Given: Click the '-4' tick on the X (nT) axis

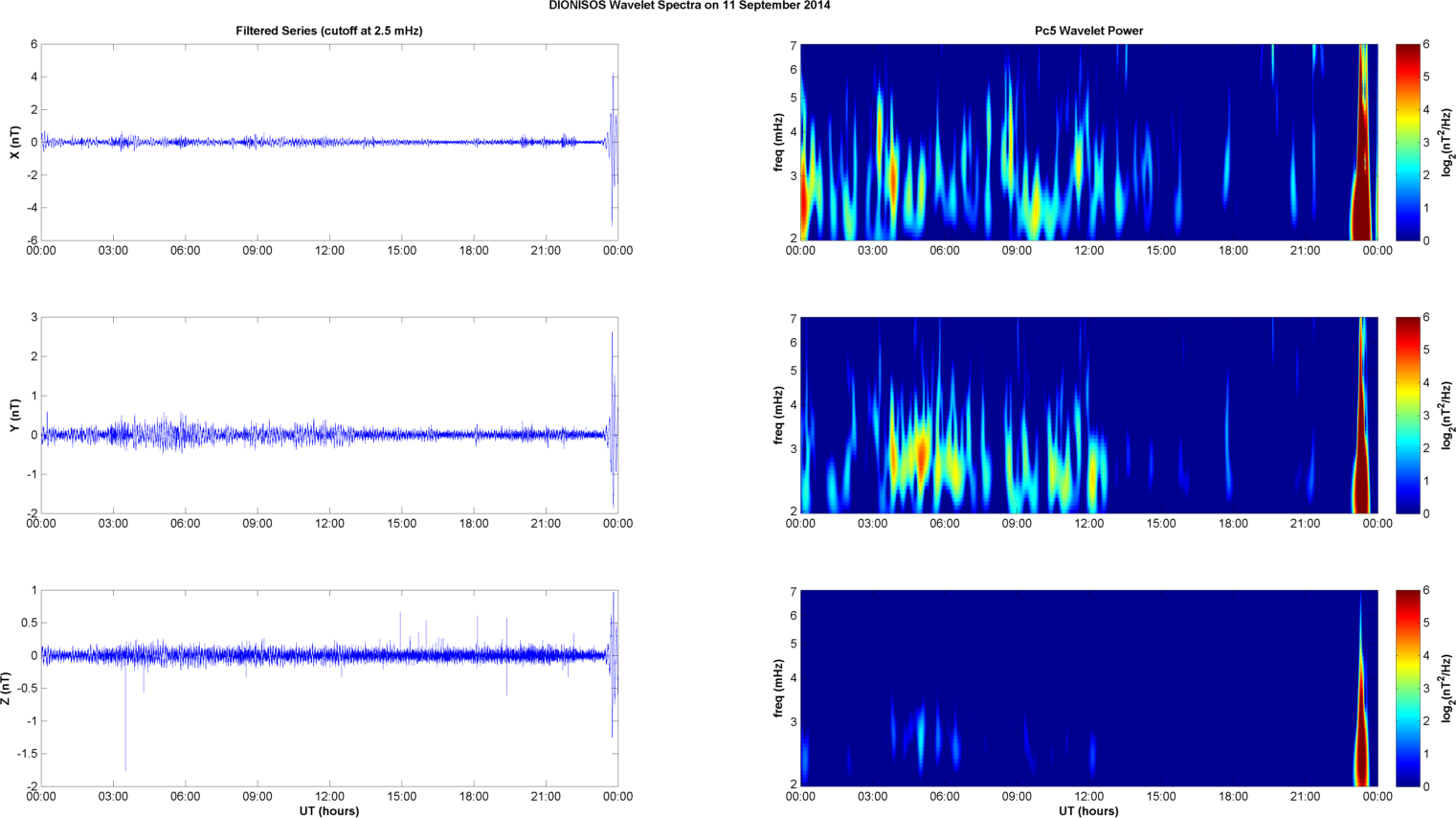Looking at the screenshot, I should [x=32, y=208].
